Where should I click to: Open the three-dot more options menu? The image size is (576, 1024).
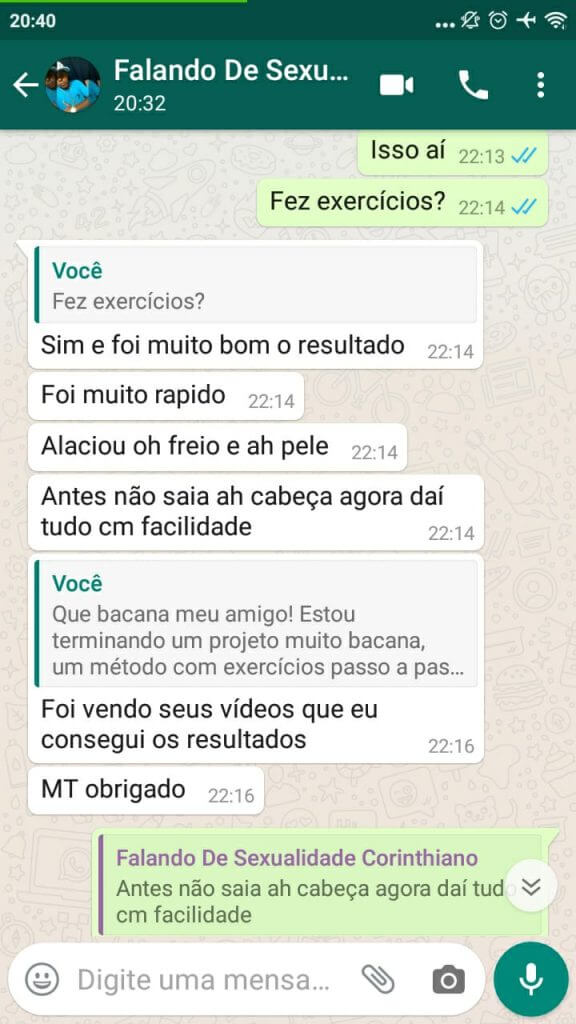(540, 85)
